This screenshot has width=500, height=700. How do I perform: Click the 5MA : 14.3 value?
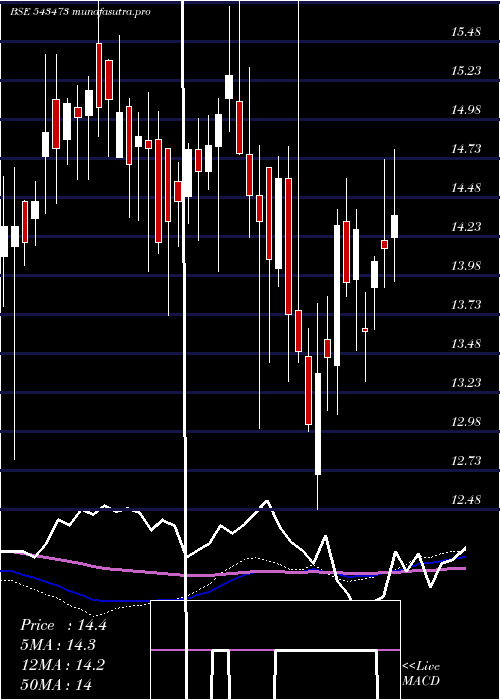click(x=58, y=645)
